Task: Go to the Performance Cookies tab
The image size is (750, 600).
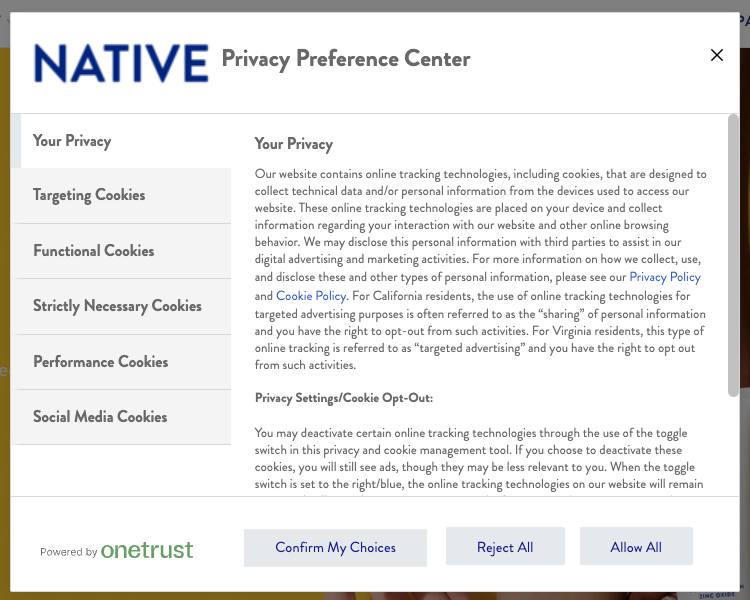Action: click(100, 362)
